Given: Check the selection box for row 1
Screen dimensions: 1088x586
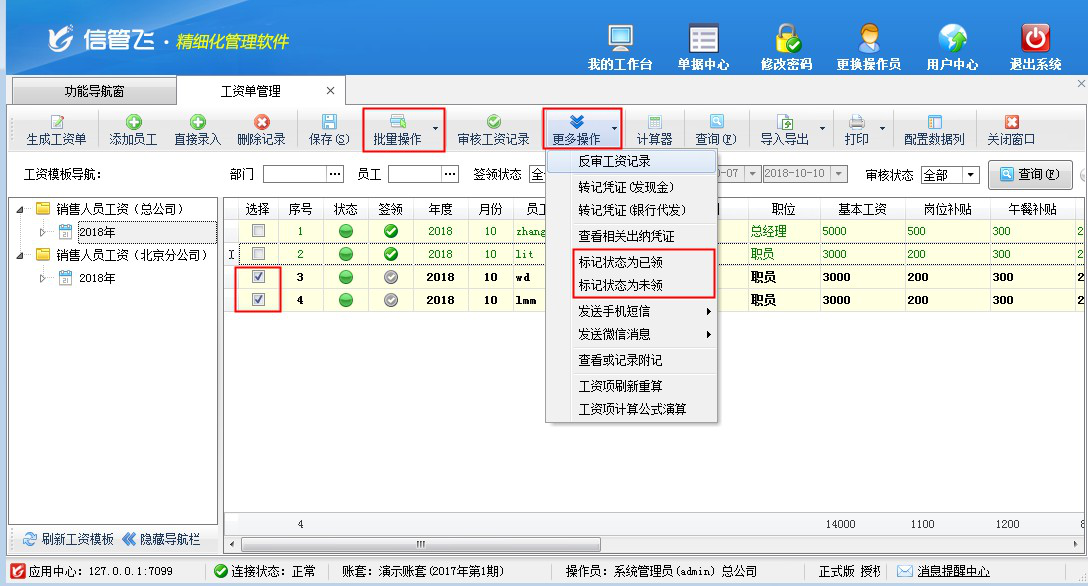Looking at the screenshot, I should (x=258, y=231).
